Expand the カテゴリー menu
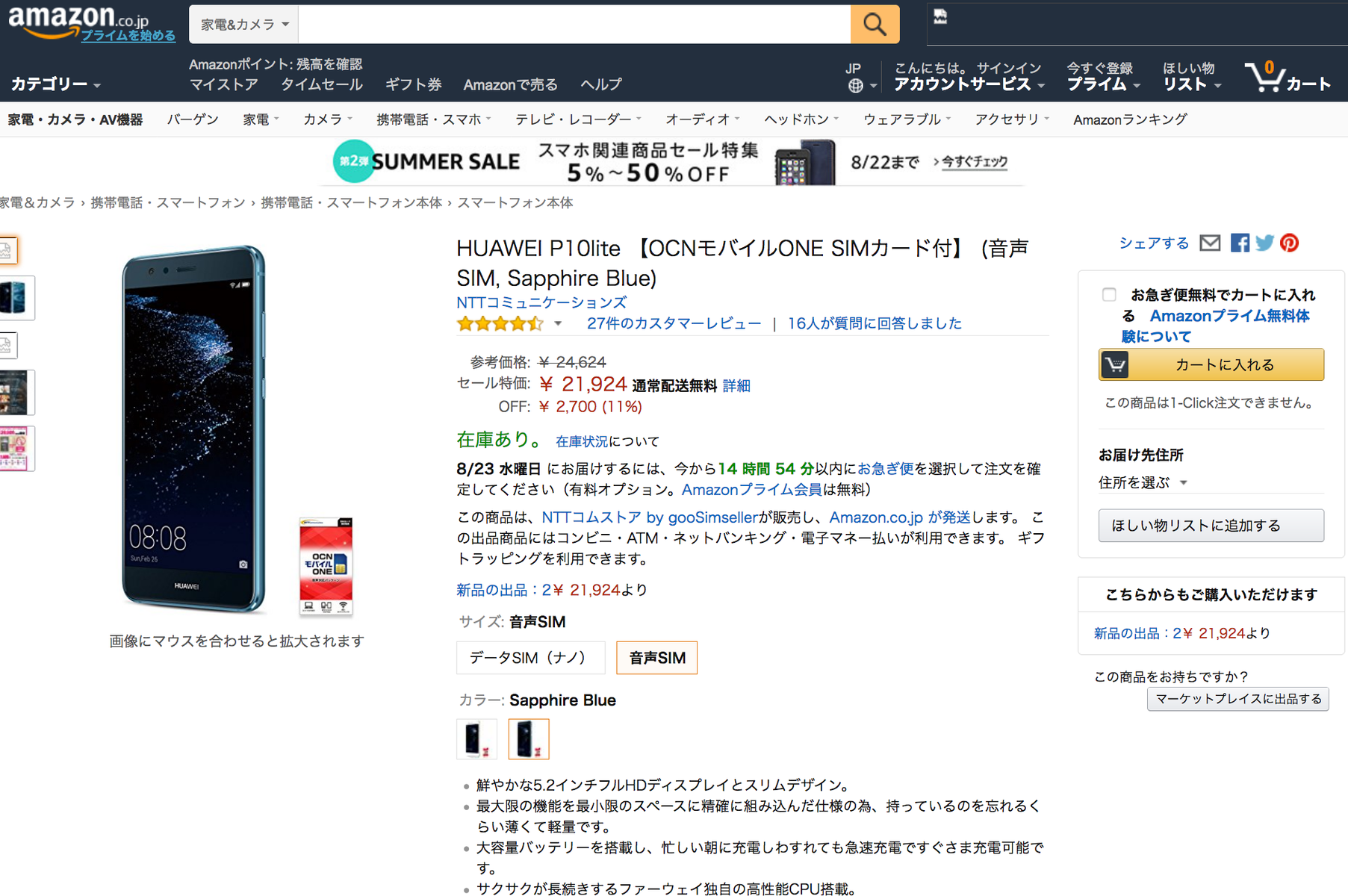1348x896 pixels. tap(56, 84)
